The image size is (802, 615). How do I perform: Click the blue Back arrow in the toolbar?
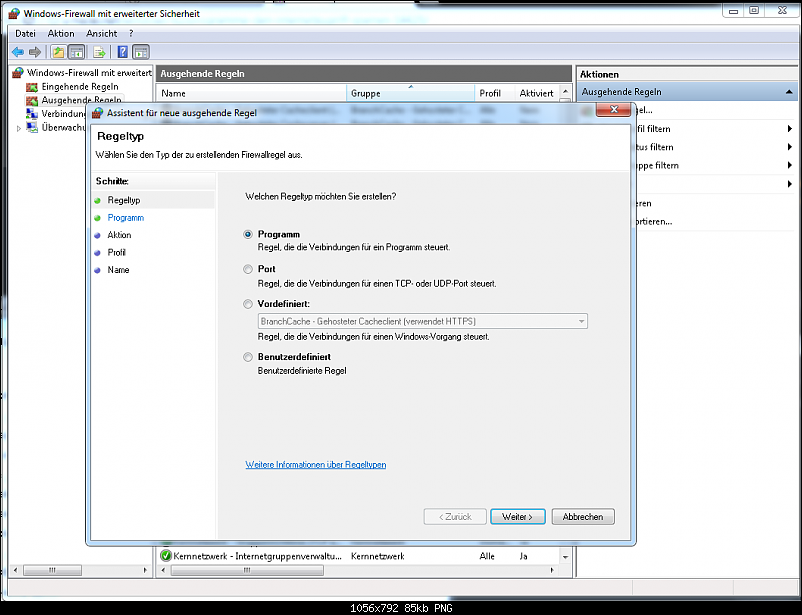18,52
